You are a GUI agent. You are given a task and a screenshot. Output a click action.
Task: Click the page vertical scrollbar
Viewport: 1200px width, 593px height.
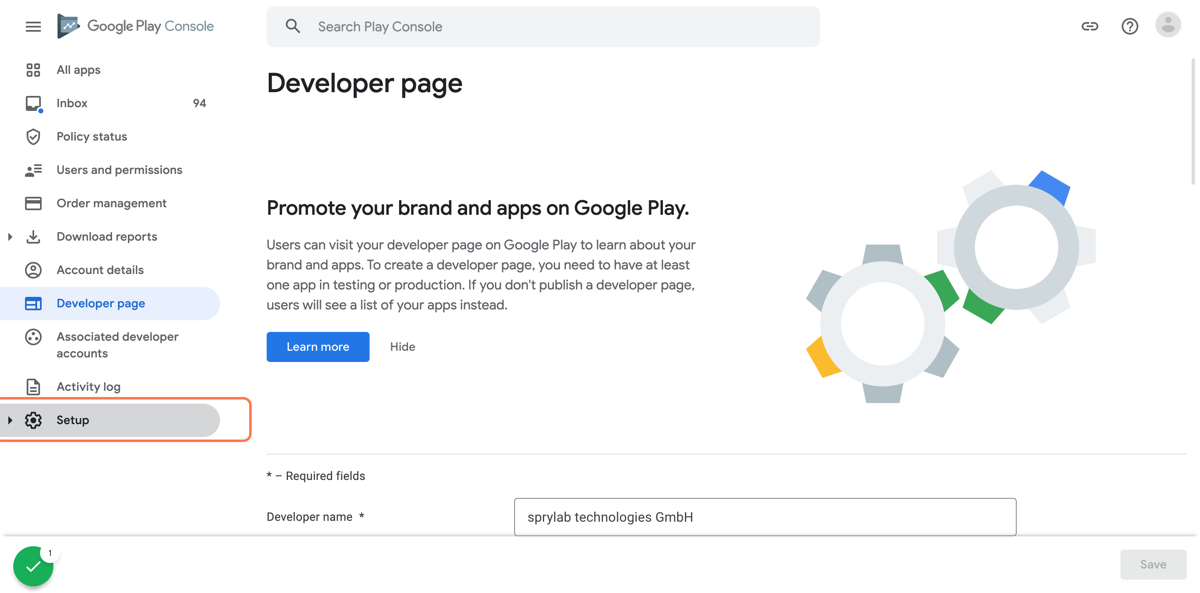[1192, 120]
